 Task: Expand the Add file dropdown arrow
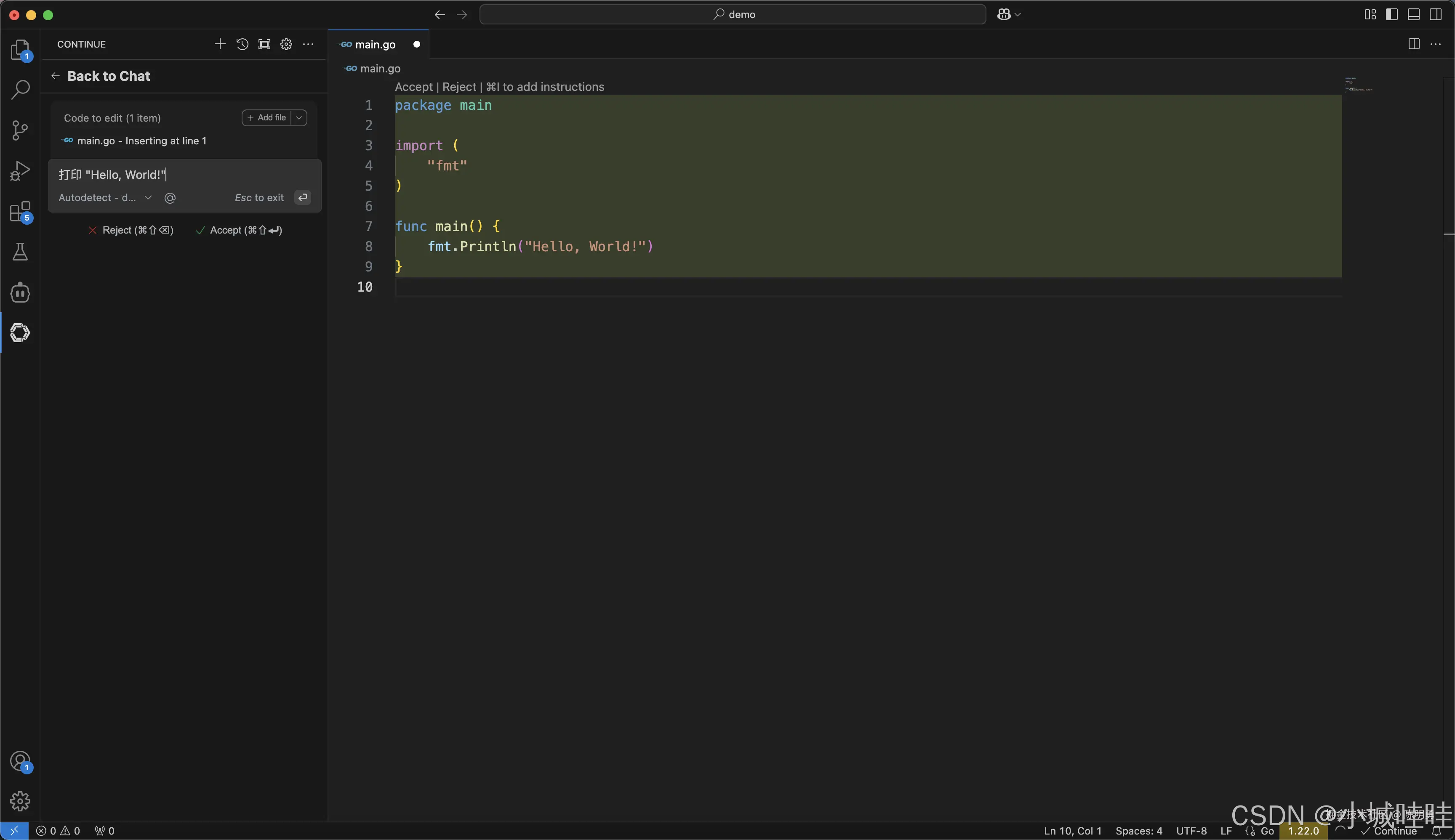click(x=299, y=118)
